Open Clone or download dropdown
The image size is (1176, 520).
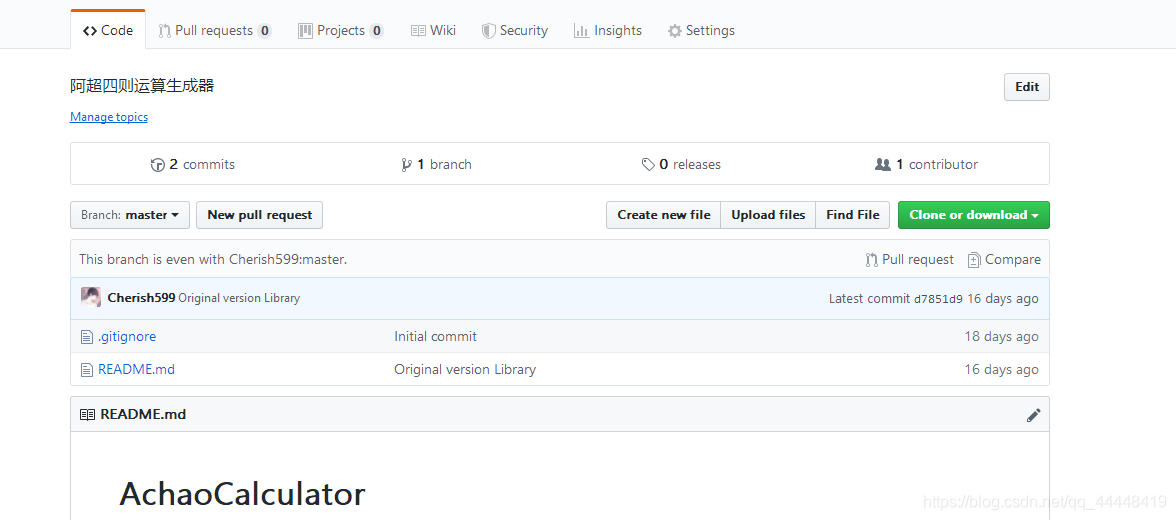coord(974,215)
